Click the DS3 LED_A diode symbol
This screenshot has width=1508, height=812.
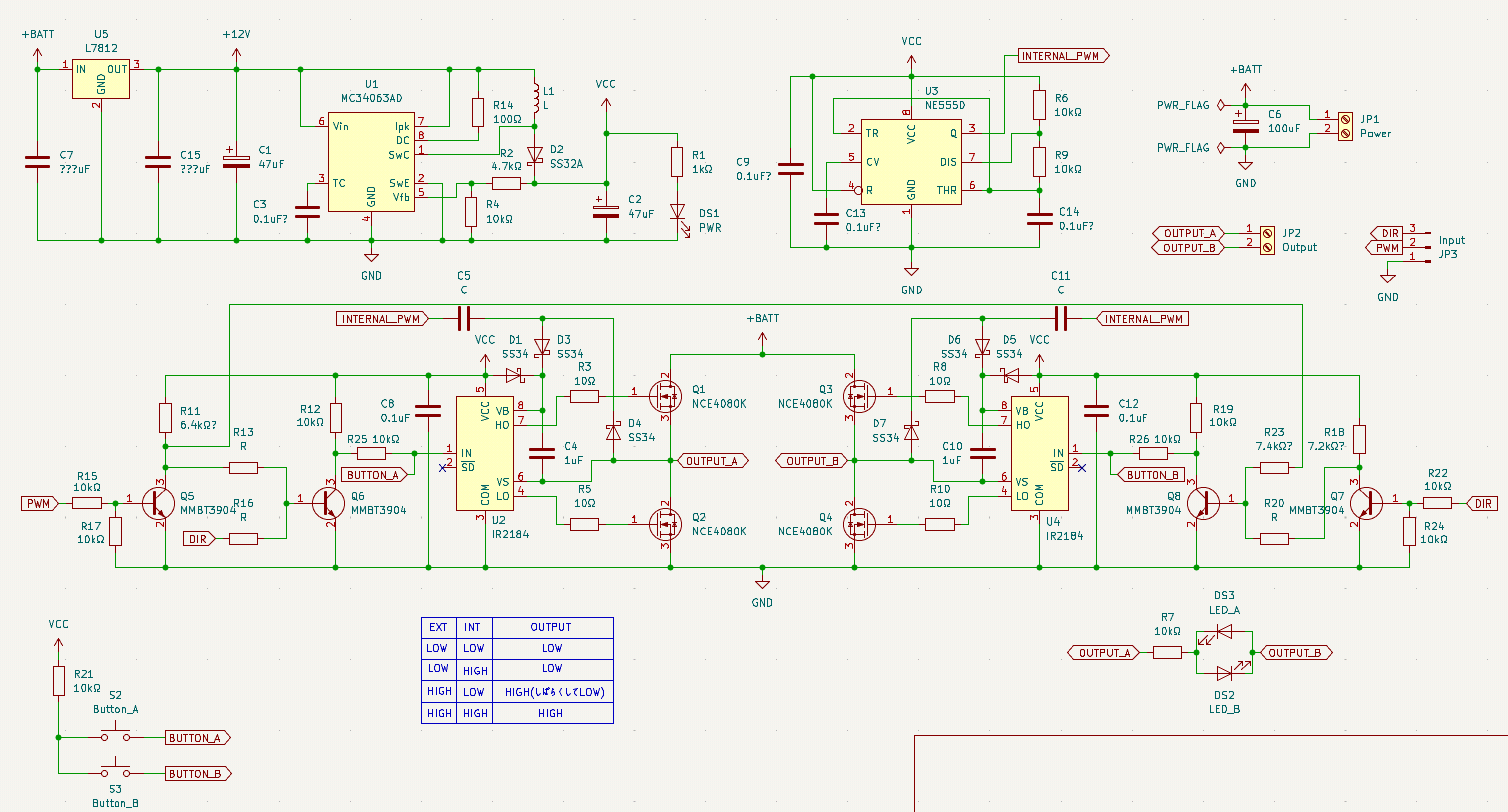click(1223, 632)
